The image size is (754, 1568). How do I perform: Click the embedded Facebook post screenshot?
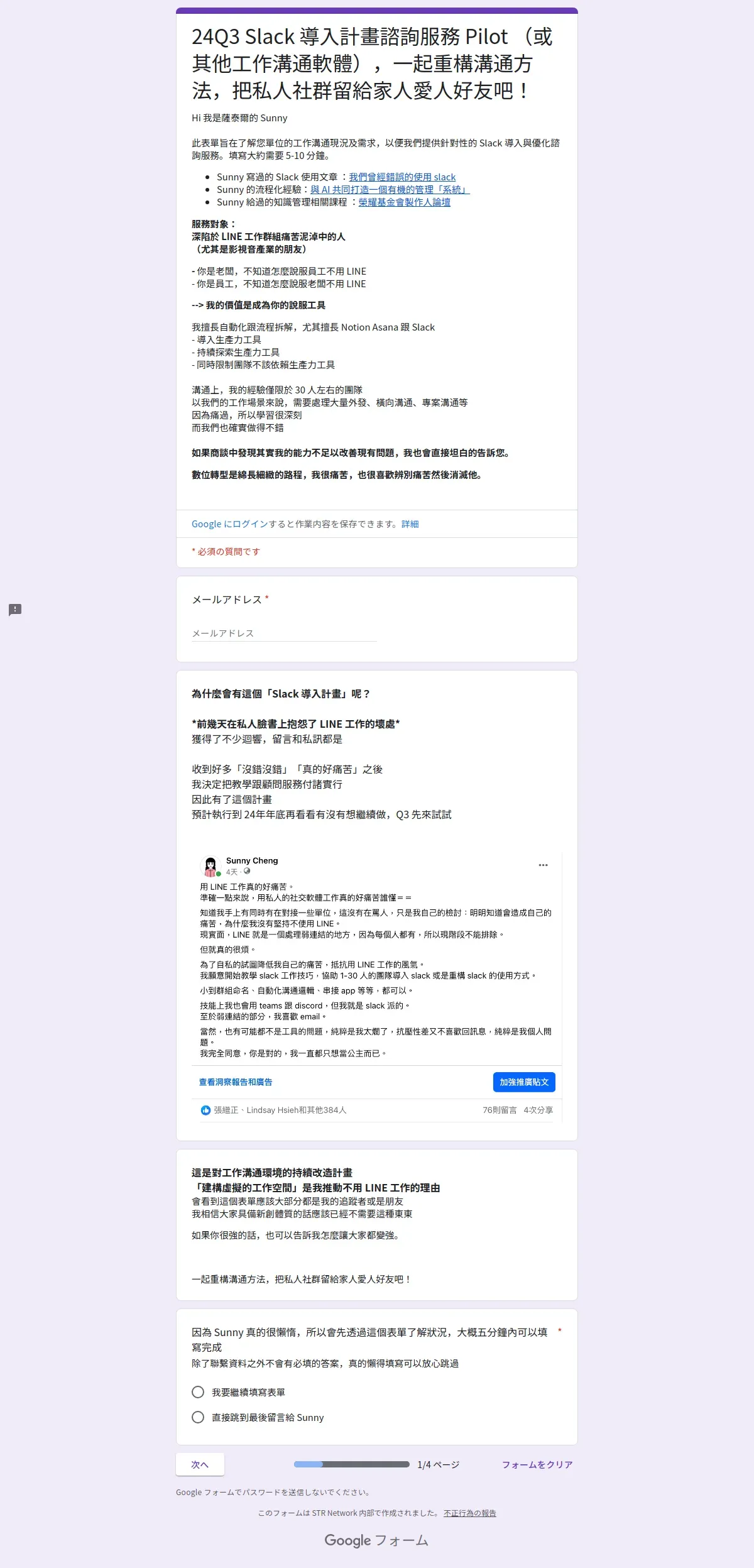tap(377, 987)
